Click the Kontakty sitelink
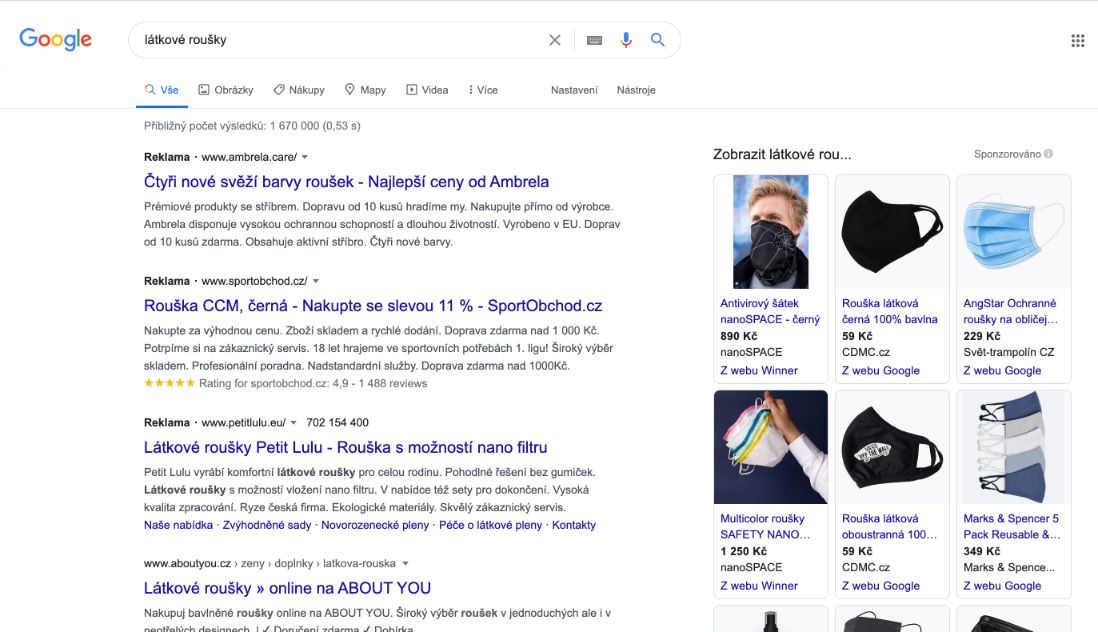Screen dimensions: 1098x632 pyautogui.click(x=574, y=525)
